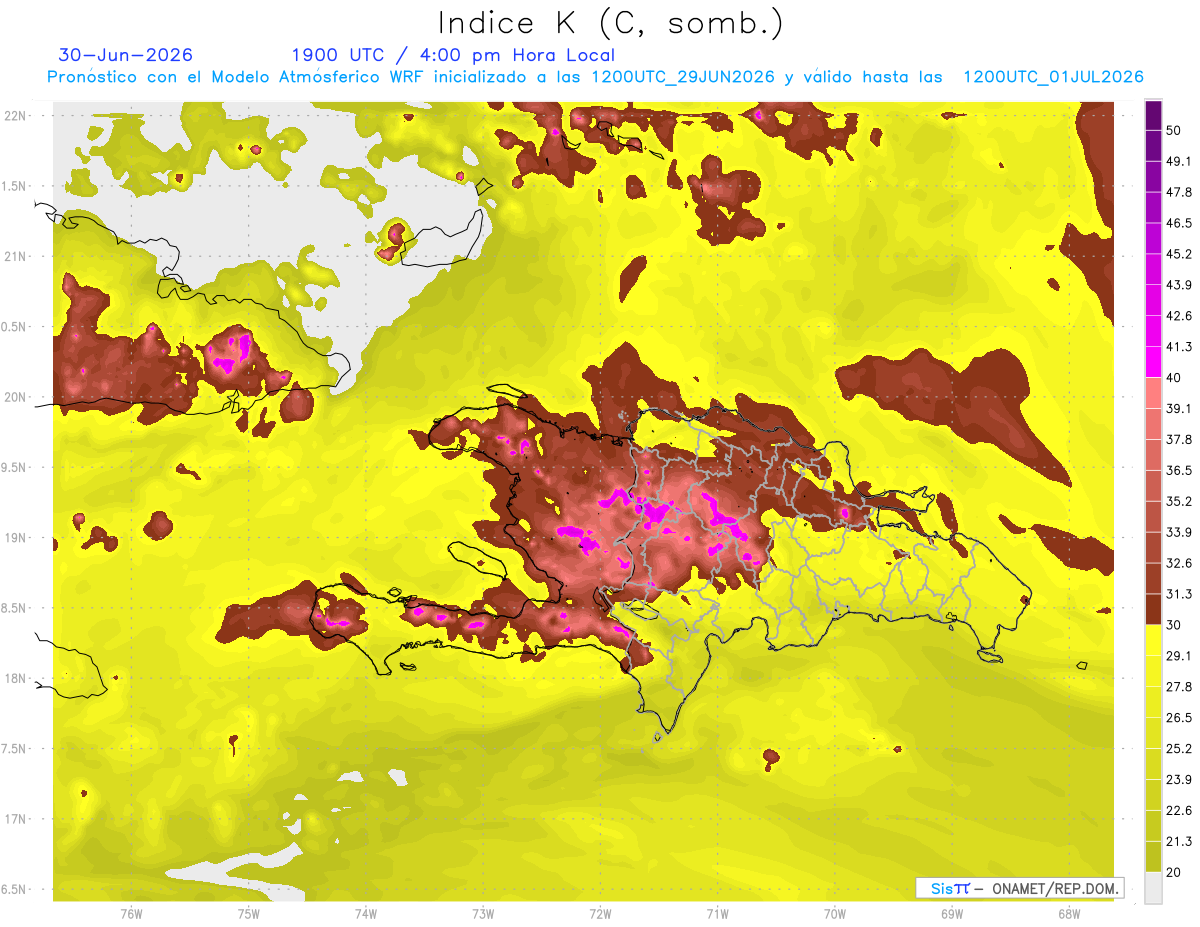
Task: Click the "1.5N" latitude axis label
Action: 15,187
